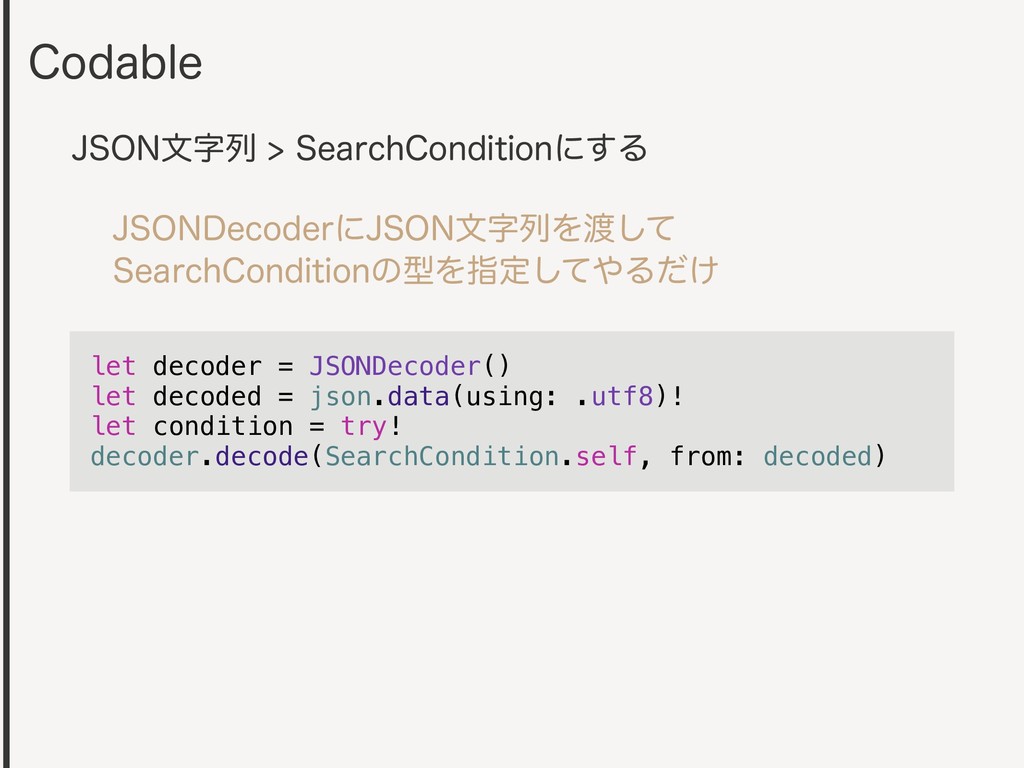Select the decode method name

262,456
